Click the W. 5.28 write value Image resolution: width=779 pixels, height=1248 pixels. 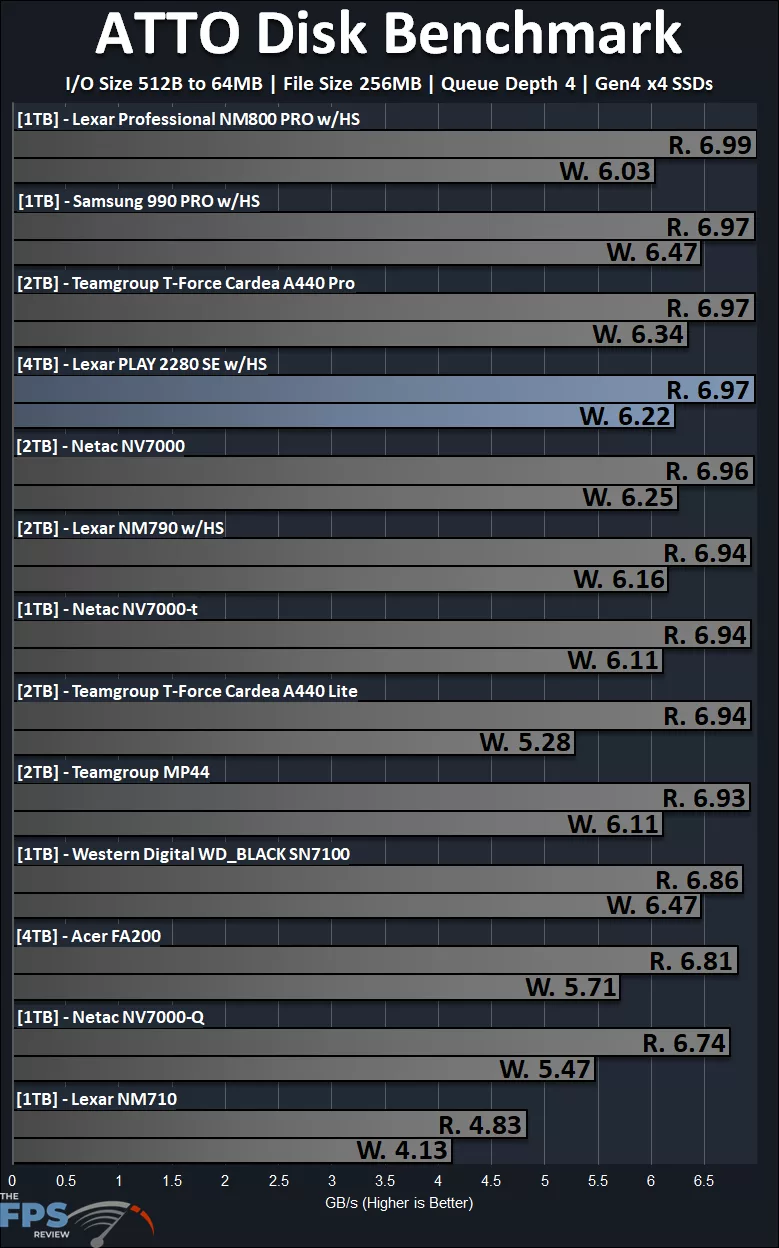[x=525, y=742]
